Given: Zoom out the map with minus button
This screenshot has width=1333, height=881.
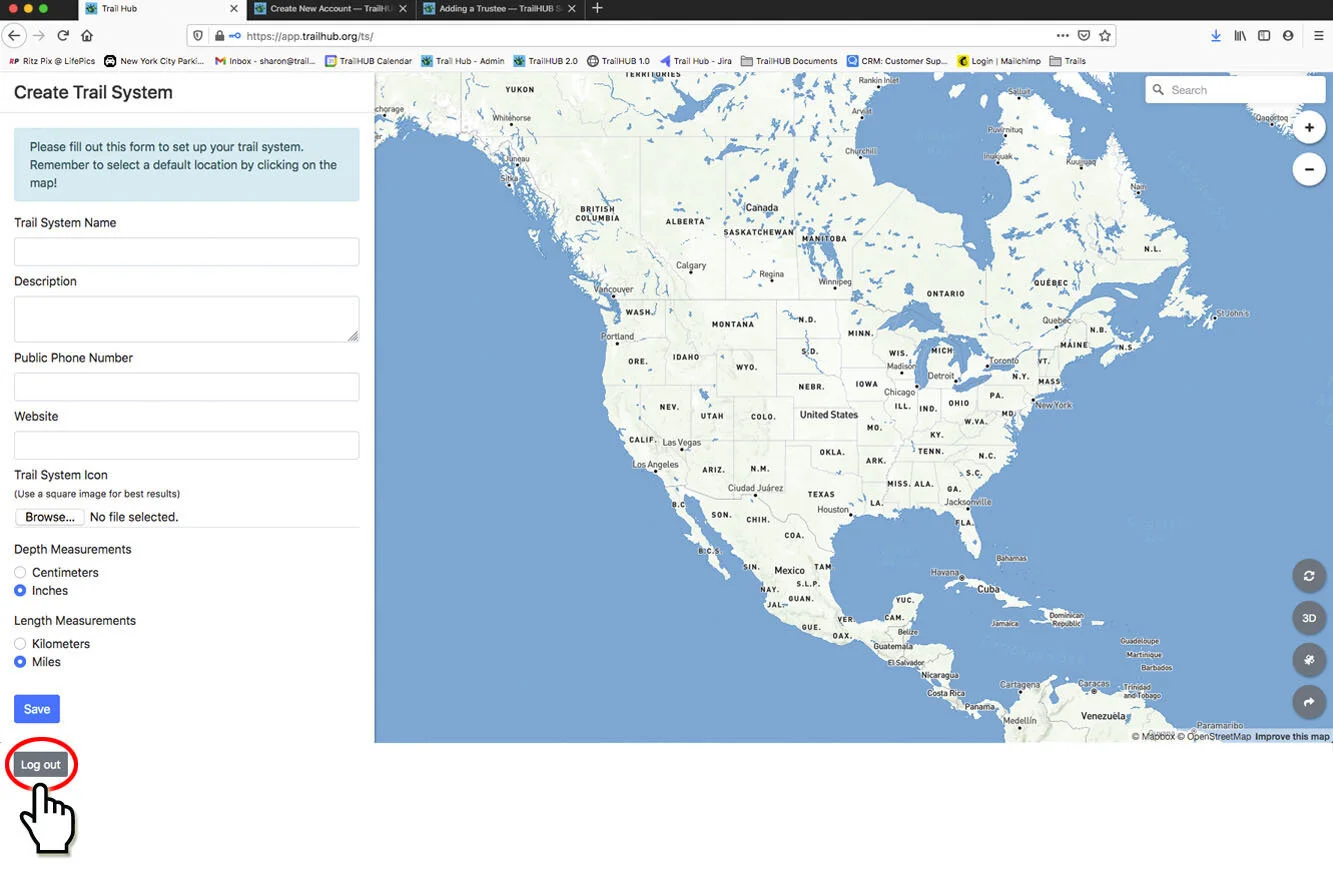Looking at the screenshot, I should click(x=1309, y=169).
